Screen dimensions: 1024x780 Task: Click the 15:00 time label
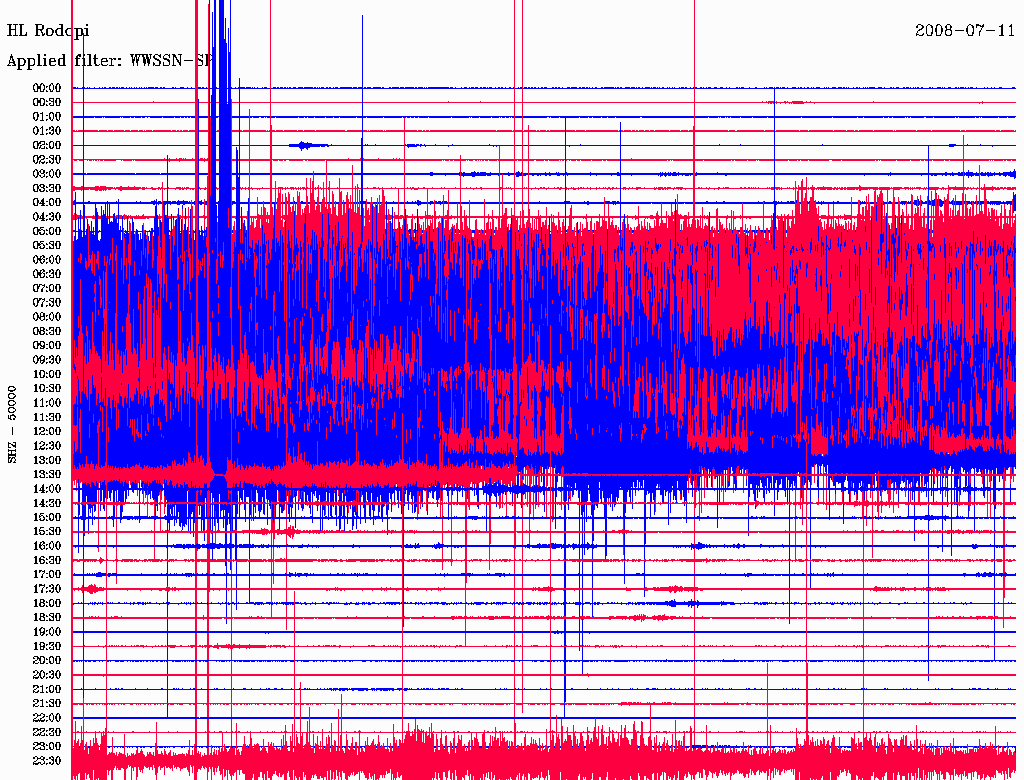point(47,517)
